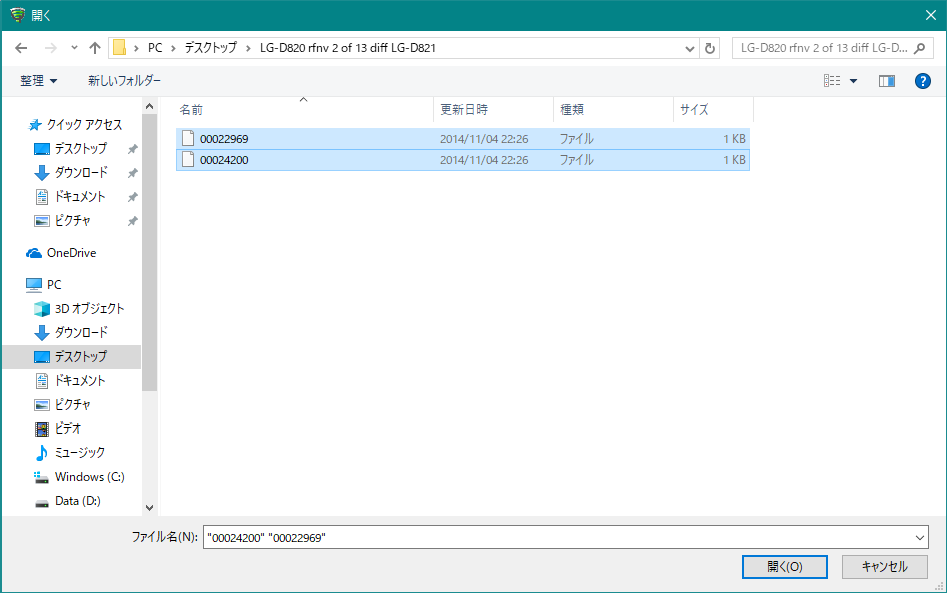This screenshot has width=947, height=593.
Task: Go back with the left arrow
Action: [x=21, y=48]
